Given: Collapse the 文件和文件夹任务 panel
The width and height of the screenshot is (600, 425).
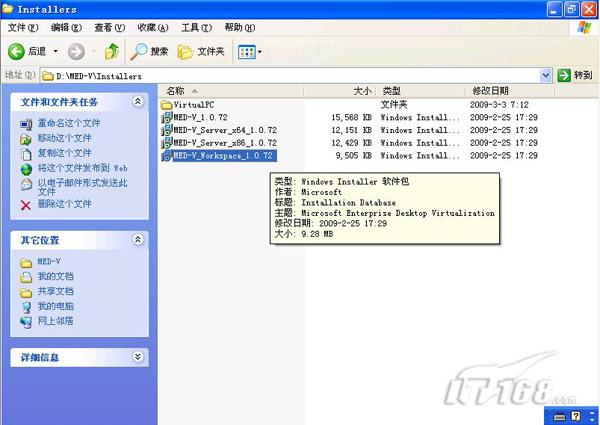Looking at the screenshot, I should [137, 101].
